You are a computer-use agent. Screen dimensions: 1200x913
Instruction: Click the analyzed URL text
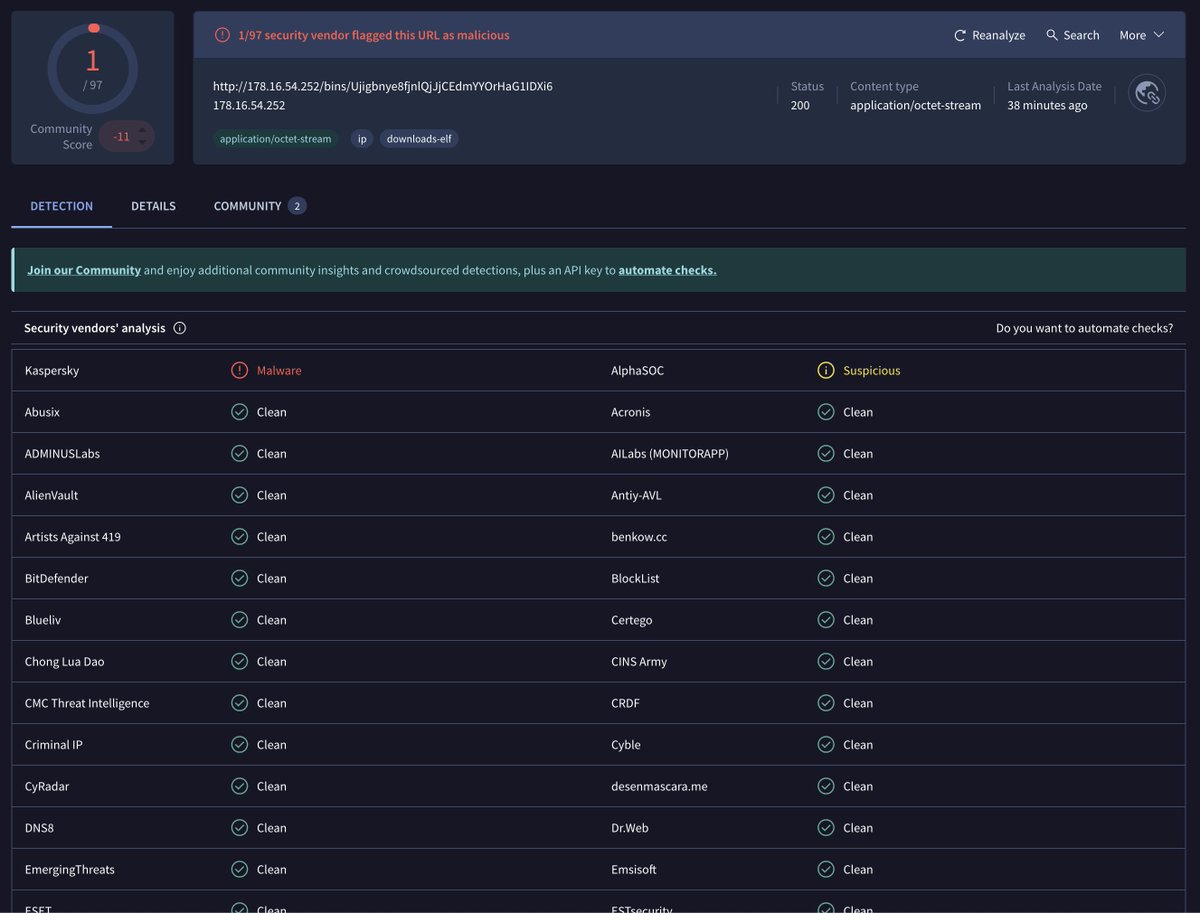[383, 86]
